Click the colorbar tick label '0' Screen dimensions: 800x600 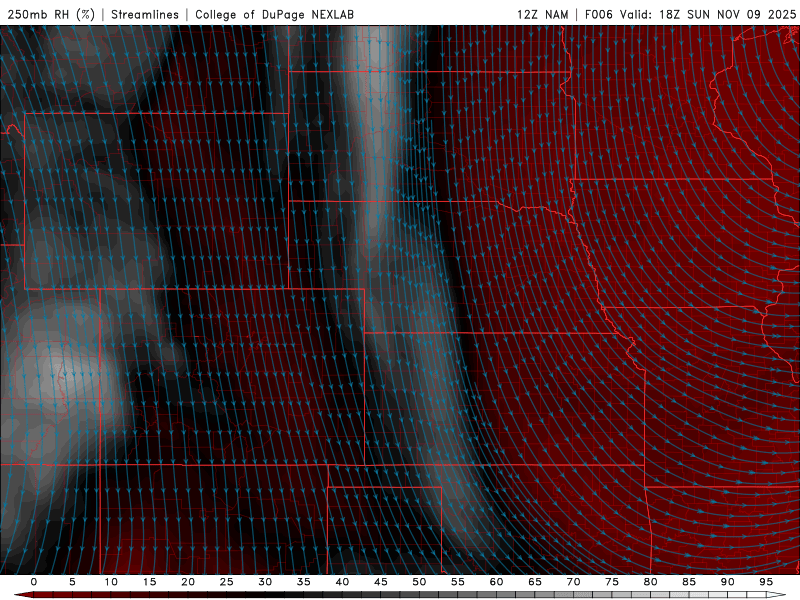(34, 582)
